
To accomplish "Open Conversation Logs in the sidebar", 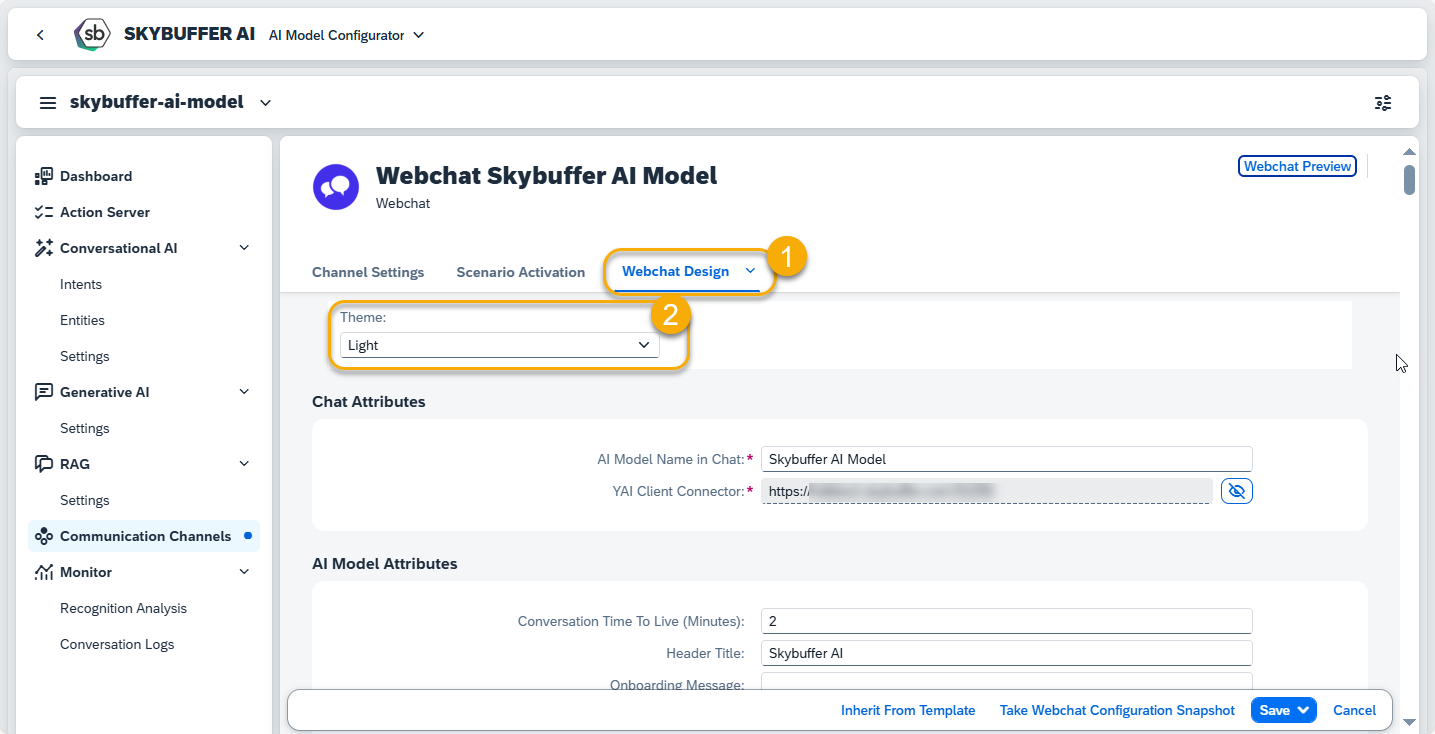I will coord(117,644).
